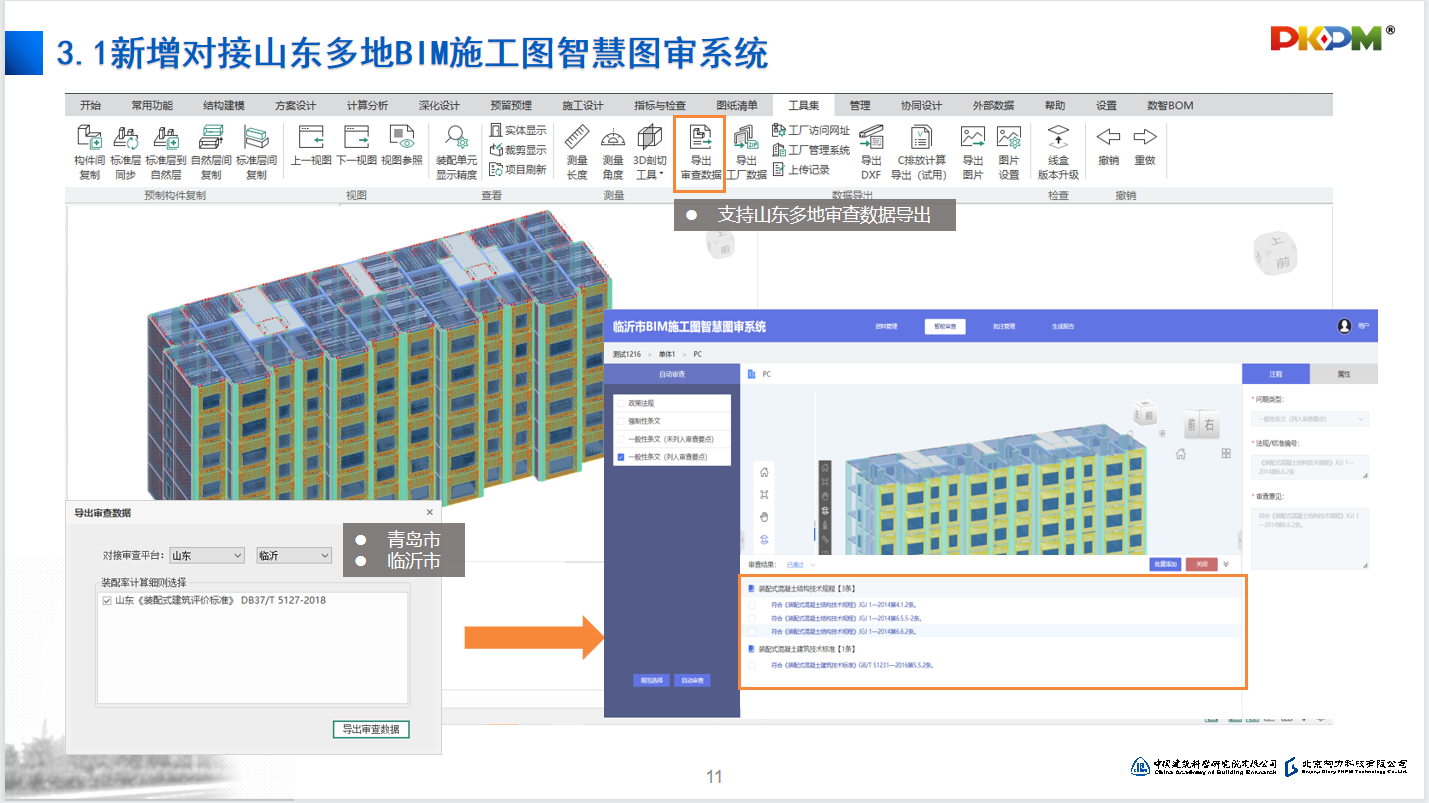Click the 自动审查 button at panel bottom
This screenshot has height=803, width=1429.
pyautogui.click(x=691, y=680)
